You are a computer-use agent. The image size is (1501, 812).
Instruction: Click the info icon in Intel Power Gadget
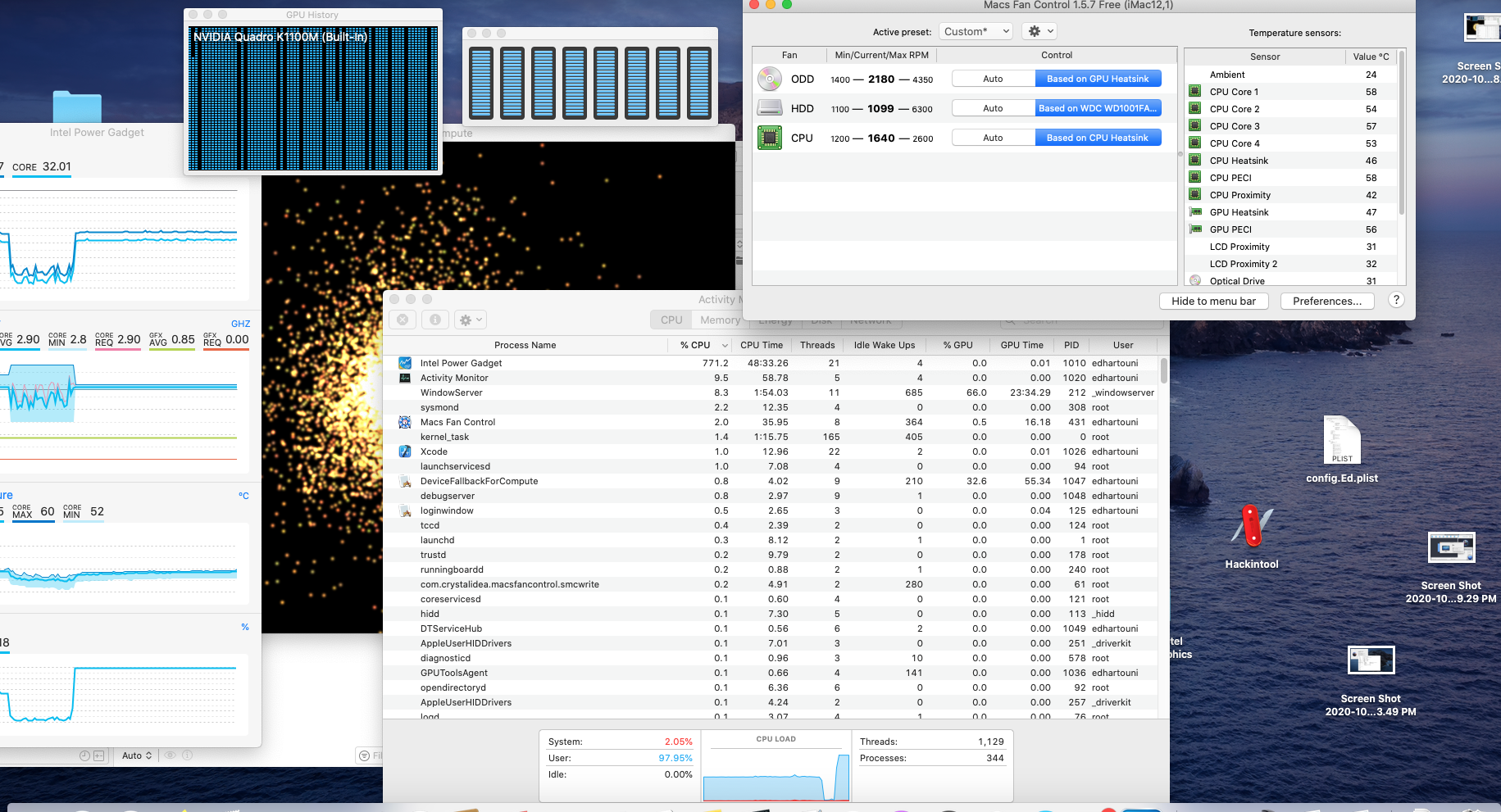coord(187,755)
